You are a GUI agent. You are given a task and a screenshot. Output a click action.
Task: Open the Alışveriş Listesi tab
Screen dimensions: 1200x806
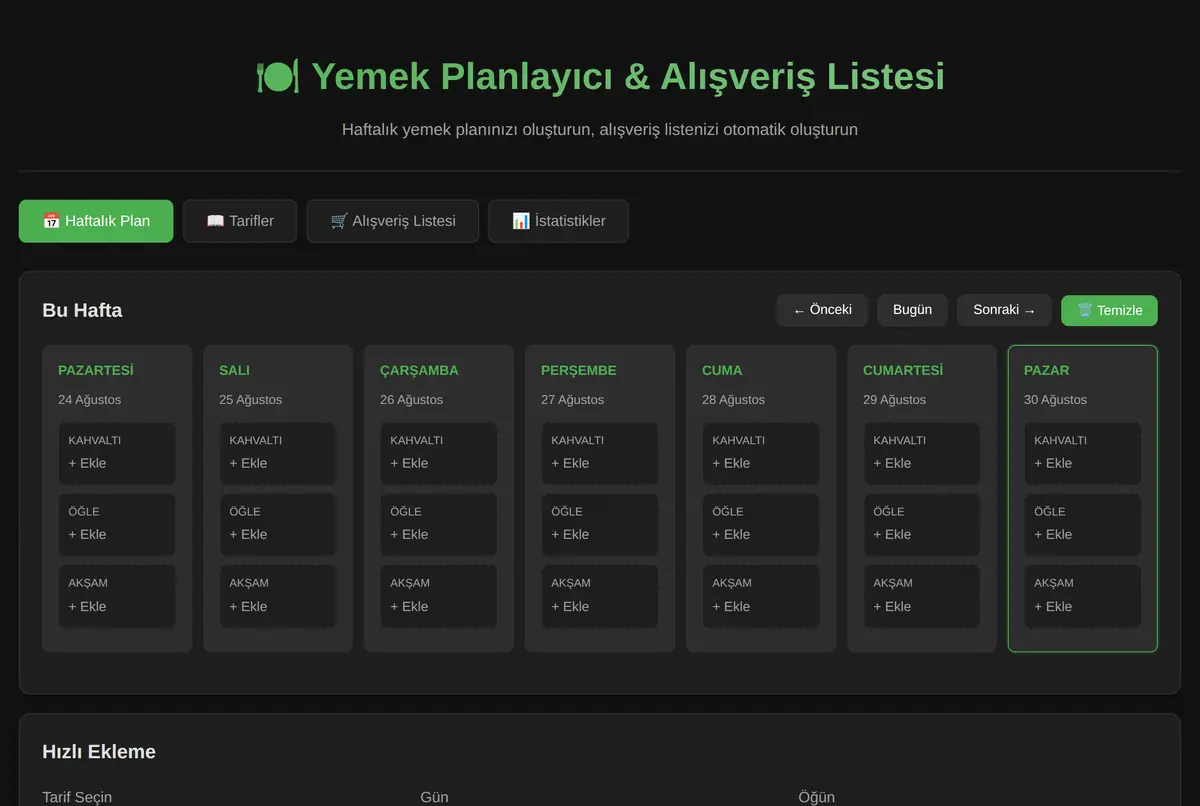coord(393,221)
